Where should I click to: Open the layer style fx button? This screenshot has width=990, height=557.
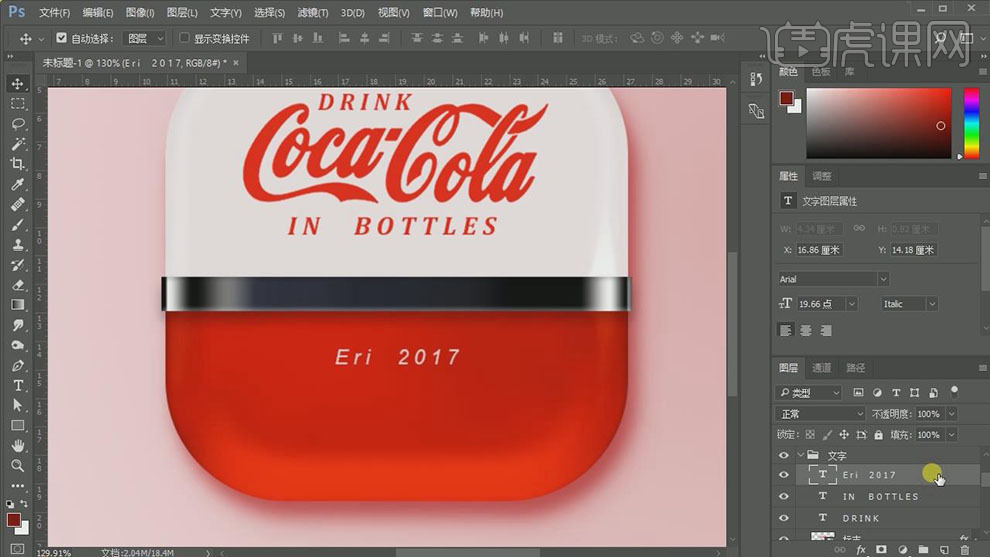point(860,550)
